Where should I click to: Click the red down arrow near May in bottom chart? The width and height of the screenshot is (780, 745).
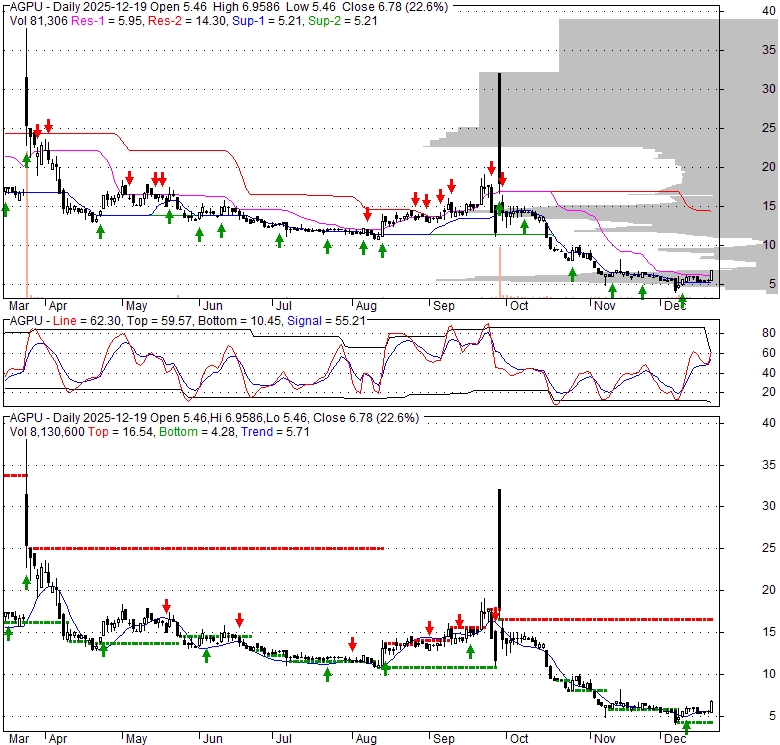point(167,606)
